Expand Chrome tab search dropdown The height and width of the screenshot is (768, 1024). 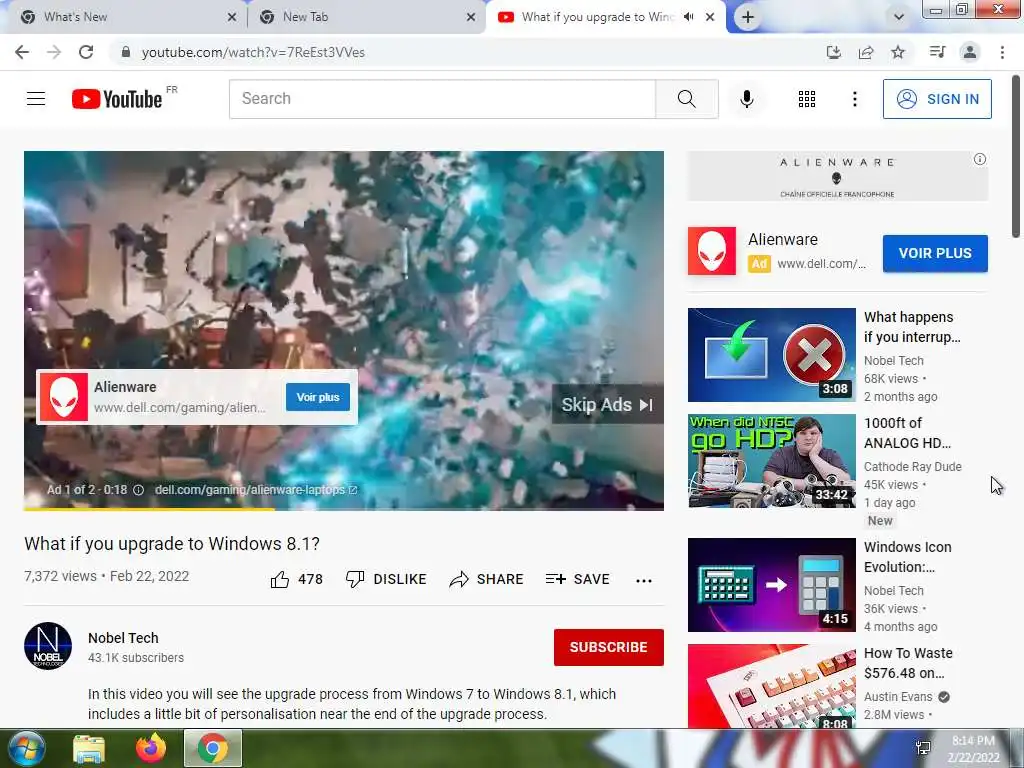point(899,17)
